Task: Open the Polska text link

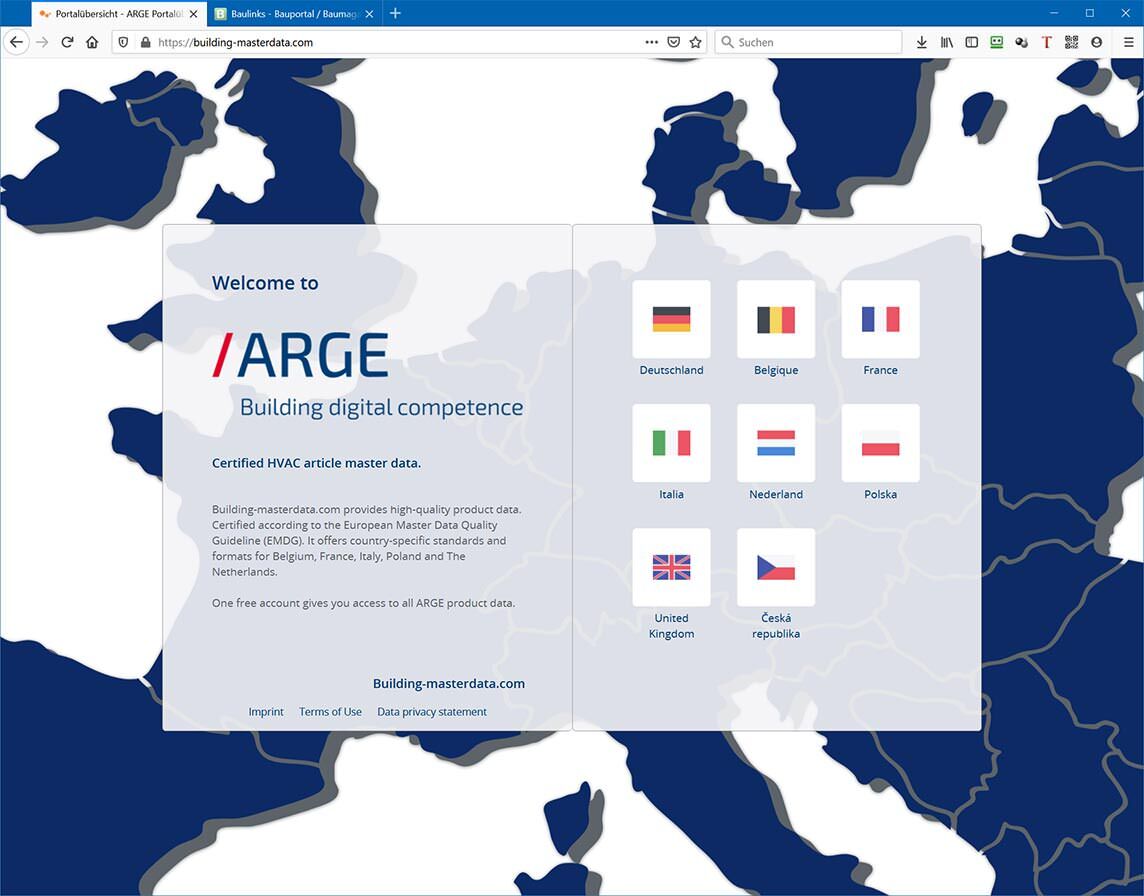Action: pos(881,494)
